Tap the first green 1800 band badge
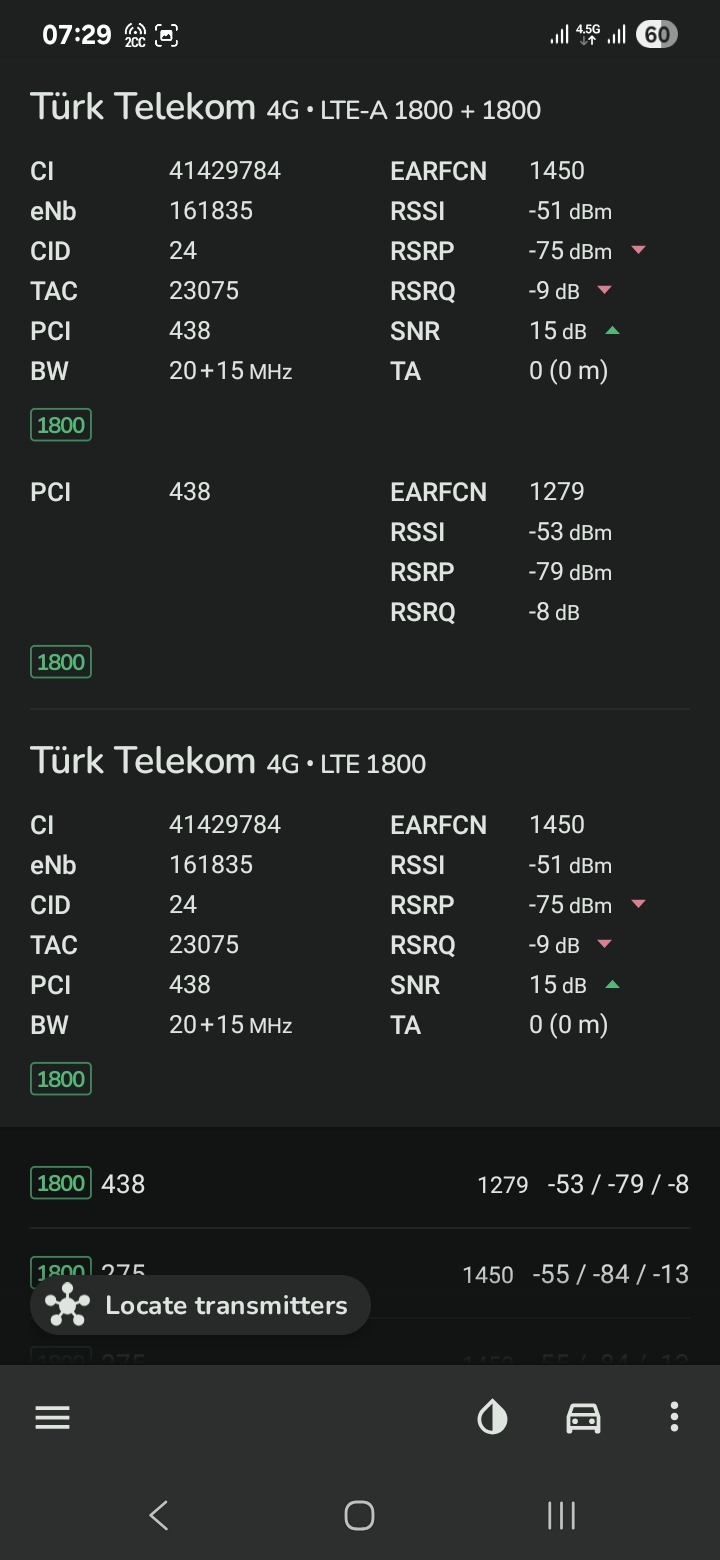The height and width of the screenshot is (1560, 720). pos(61,425)
